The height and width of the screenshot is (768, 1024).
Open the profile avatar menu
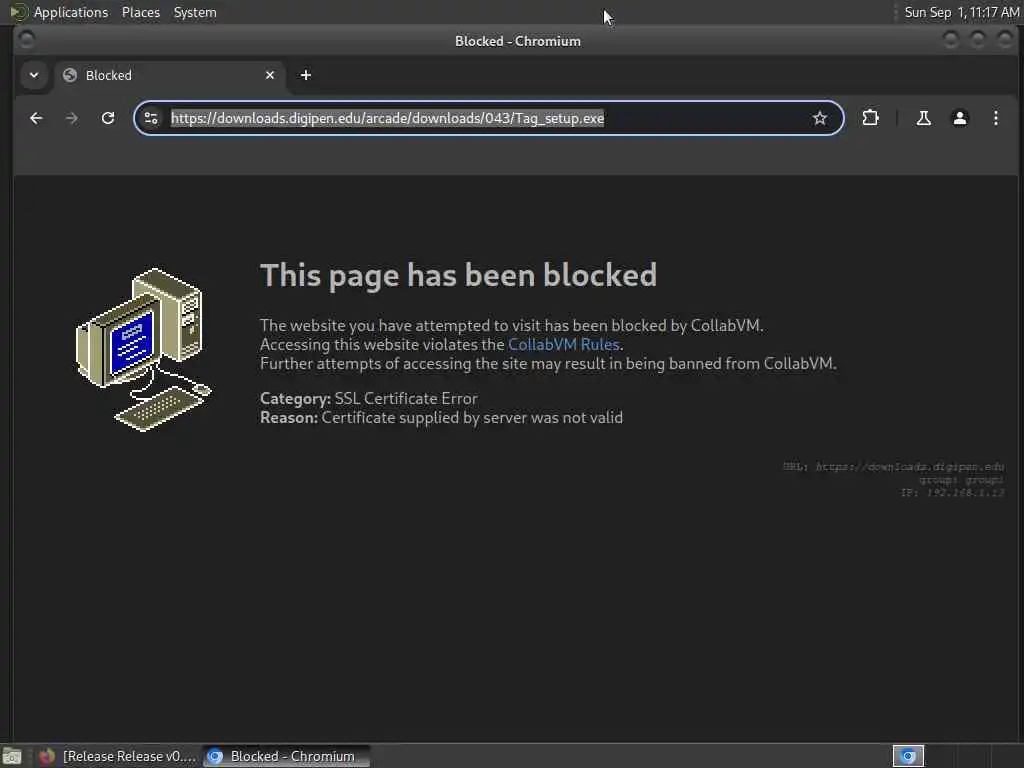coord(959,118)
